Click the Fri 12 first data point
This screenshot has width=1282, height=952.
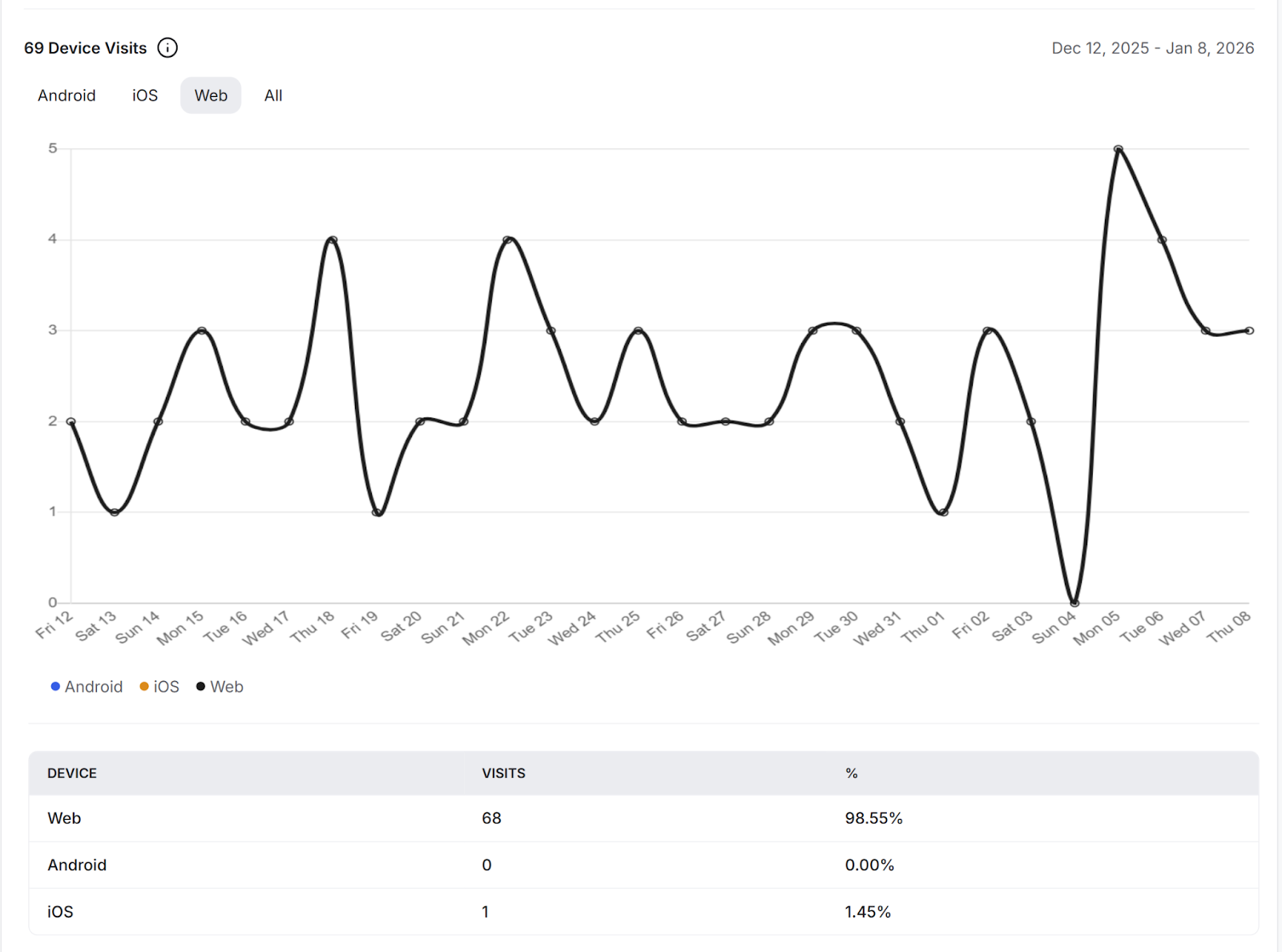point(71,422)
